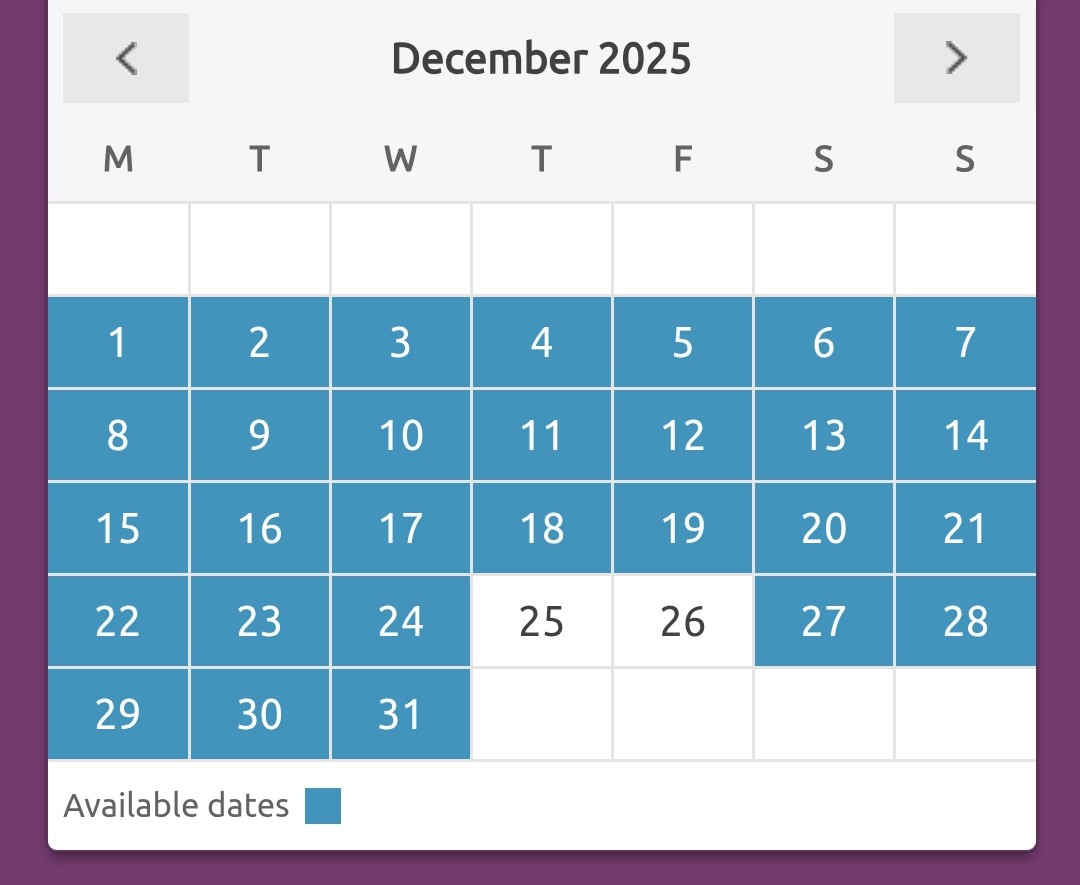Click the Available dates blue swatch
Screen dimensions: 1080x885
pos(323,806)
